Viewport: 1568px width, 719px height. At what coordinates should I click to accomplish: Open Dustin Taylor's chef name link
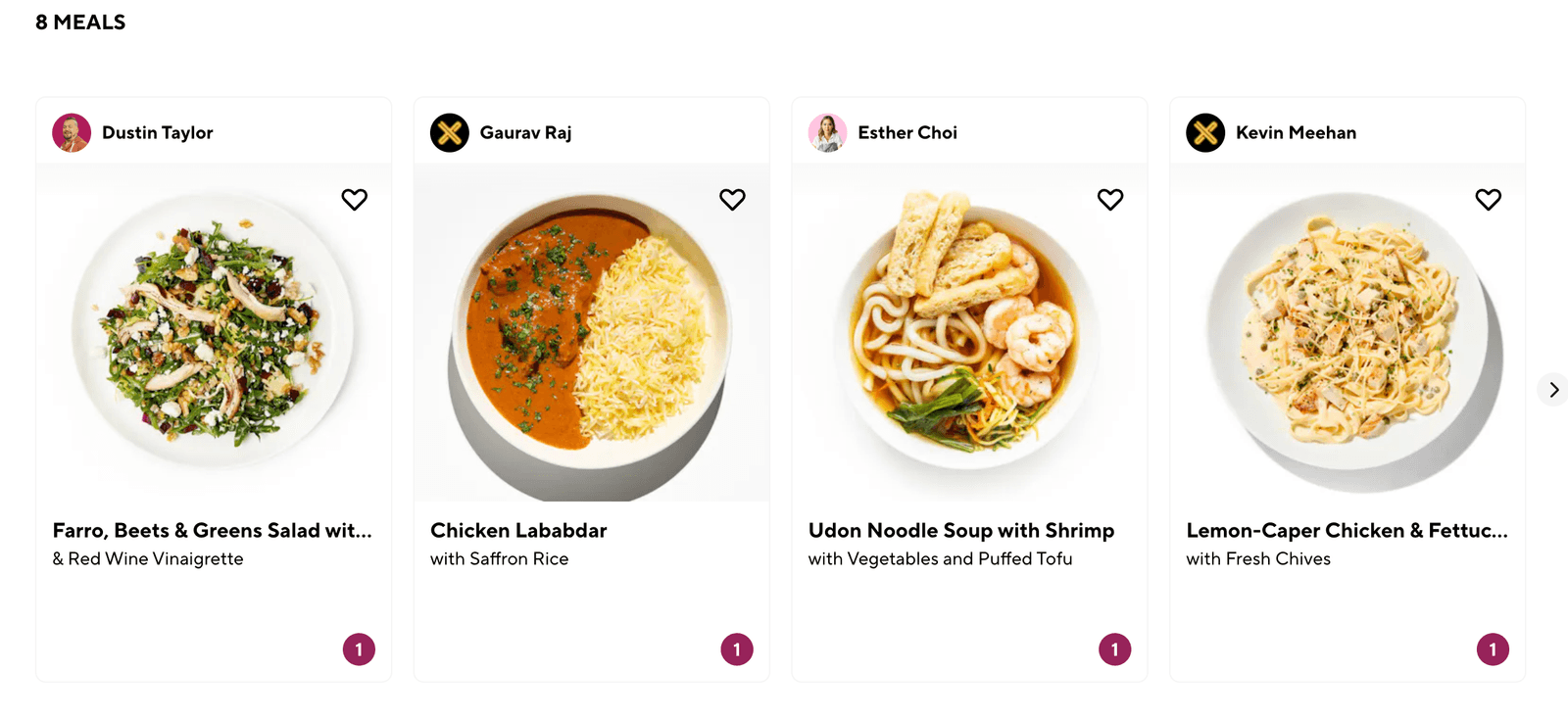(157, 133)
